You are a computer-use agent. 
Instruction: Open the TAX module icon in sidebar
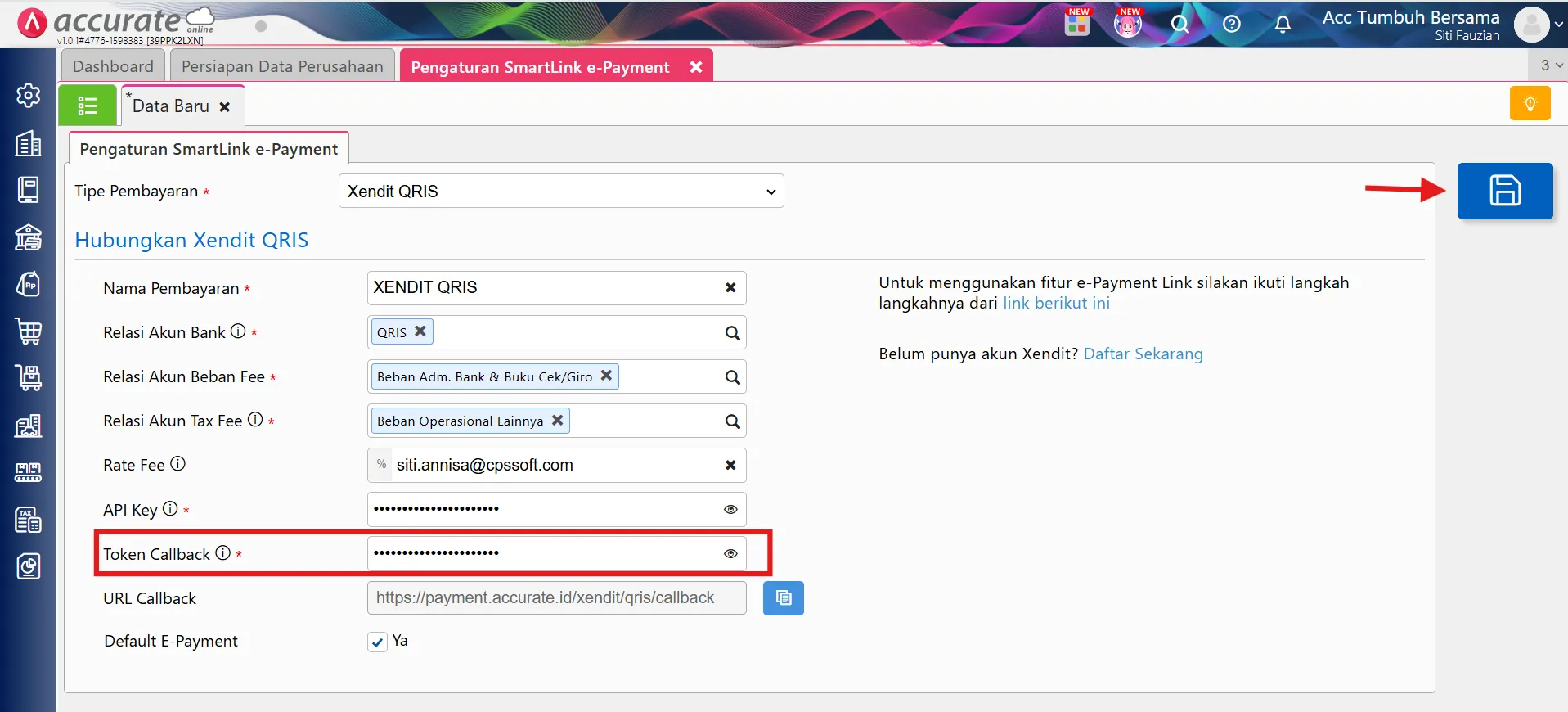29,520
